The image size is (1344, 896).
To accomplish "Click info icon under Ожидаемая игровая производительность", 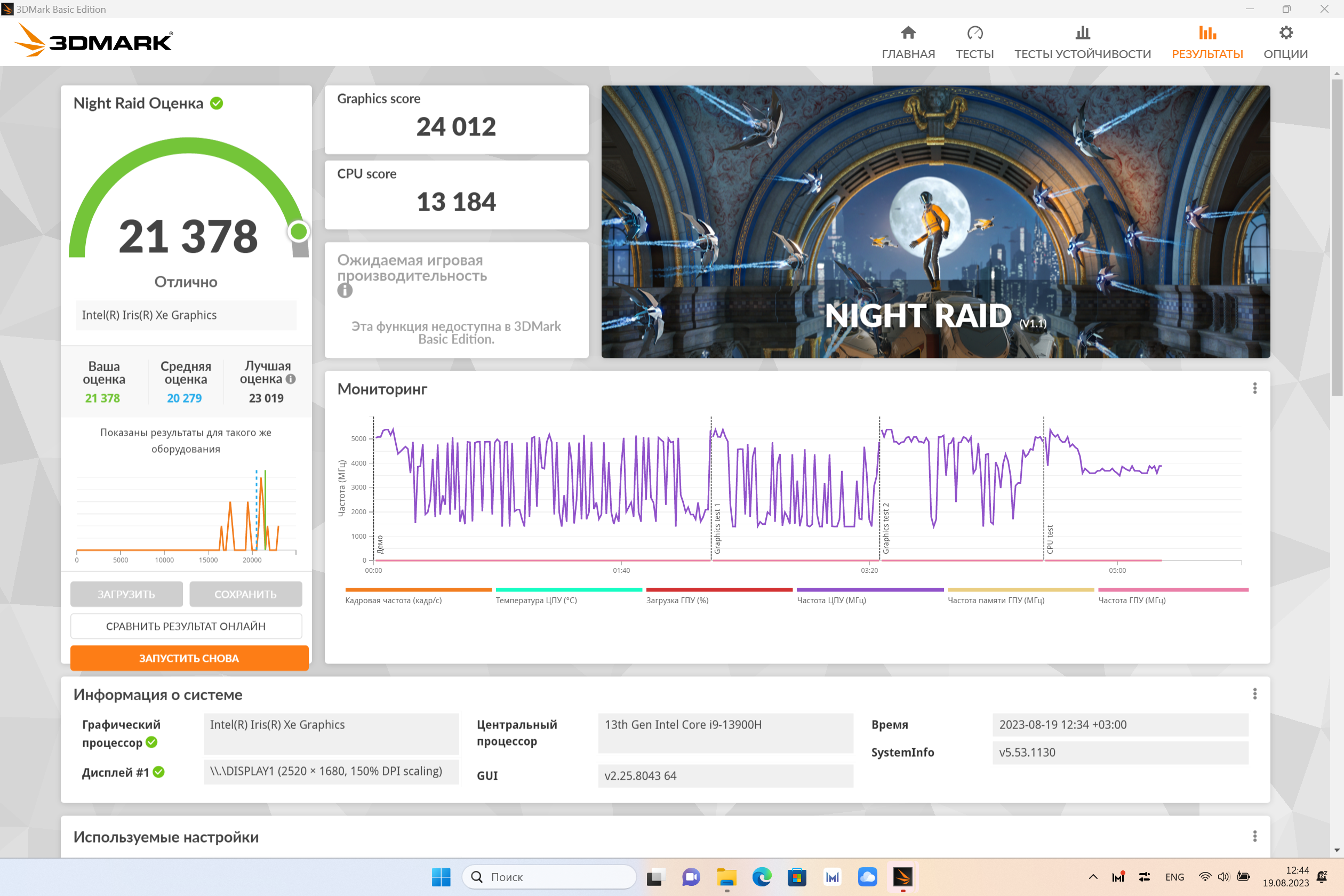I will [x=345, y=291].
